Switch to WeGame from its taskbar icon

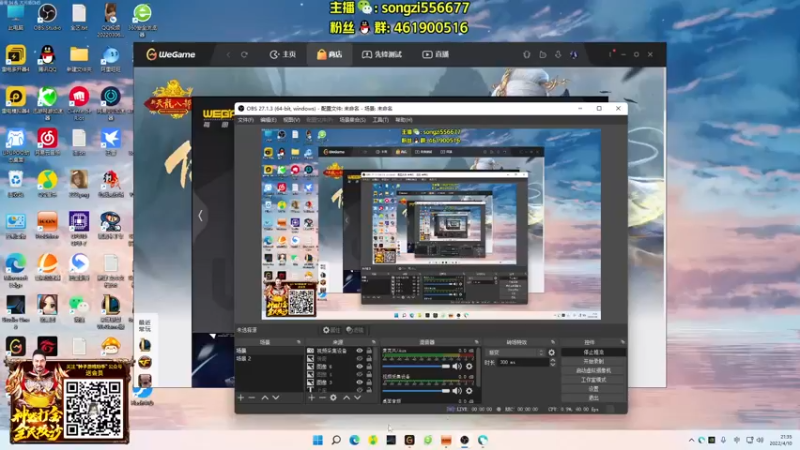pyautogui.click(x=409, y=440)
